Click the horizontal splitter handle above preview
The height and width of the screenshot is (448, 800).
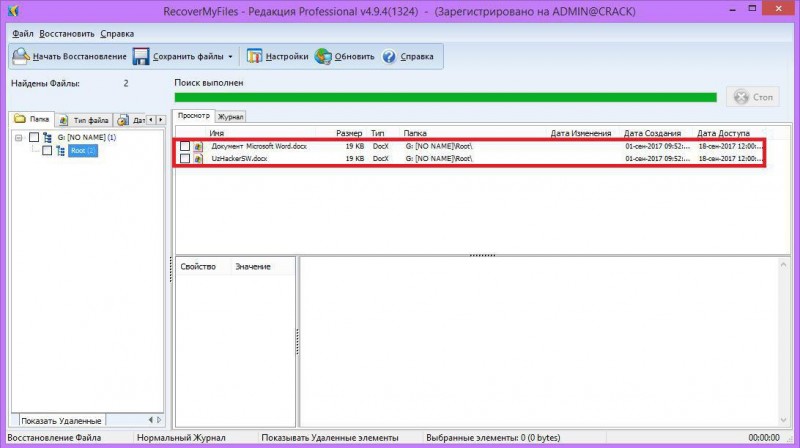pos(482,255)
